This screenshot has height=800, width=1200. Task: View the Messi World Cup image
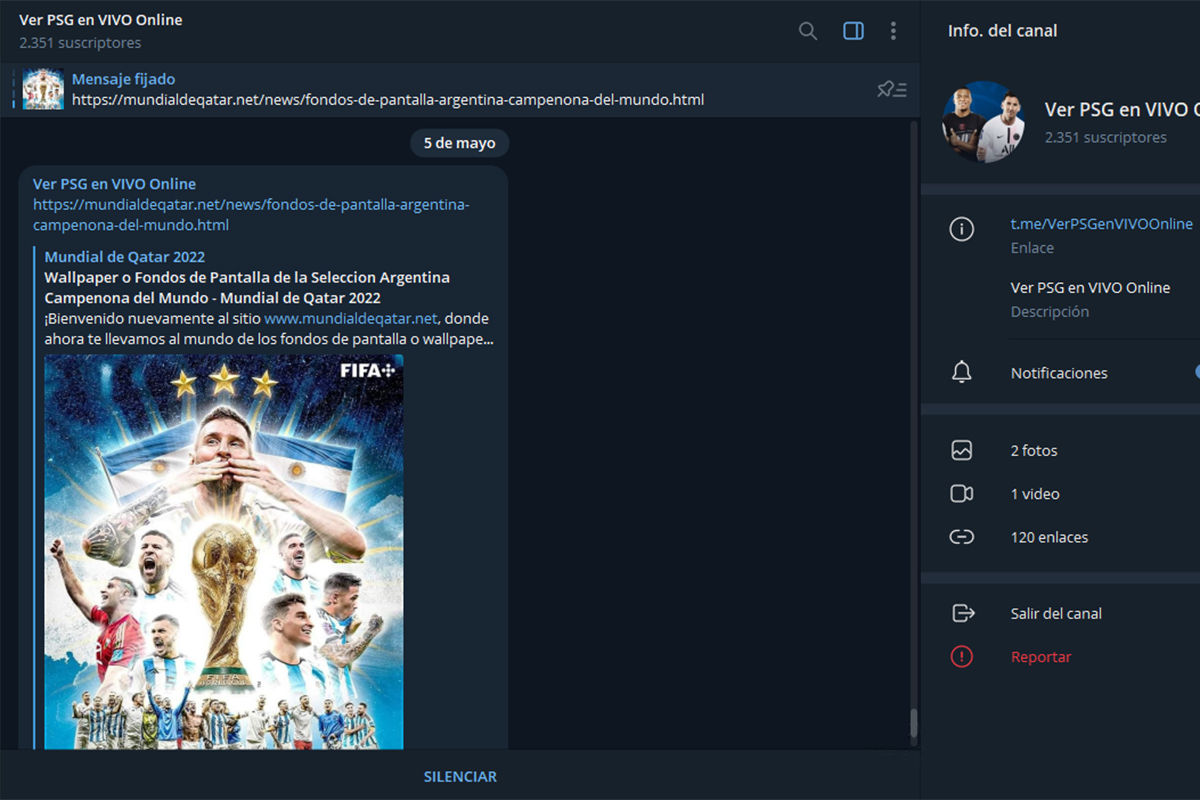223,550
